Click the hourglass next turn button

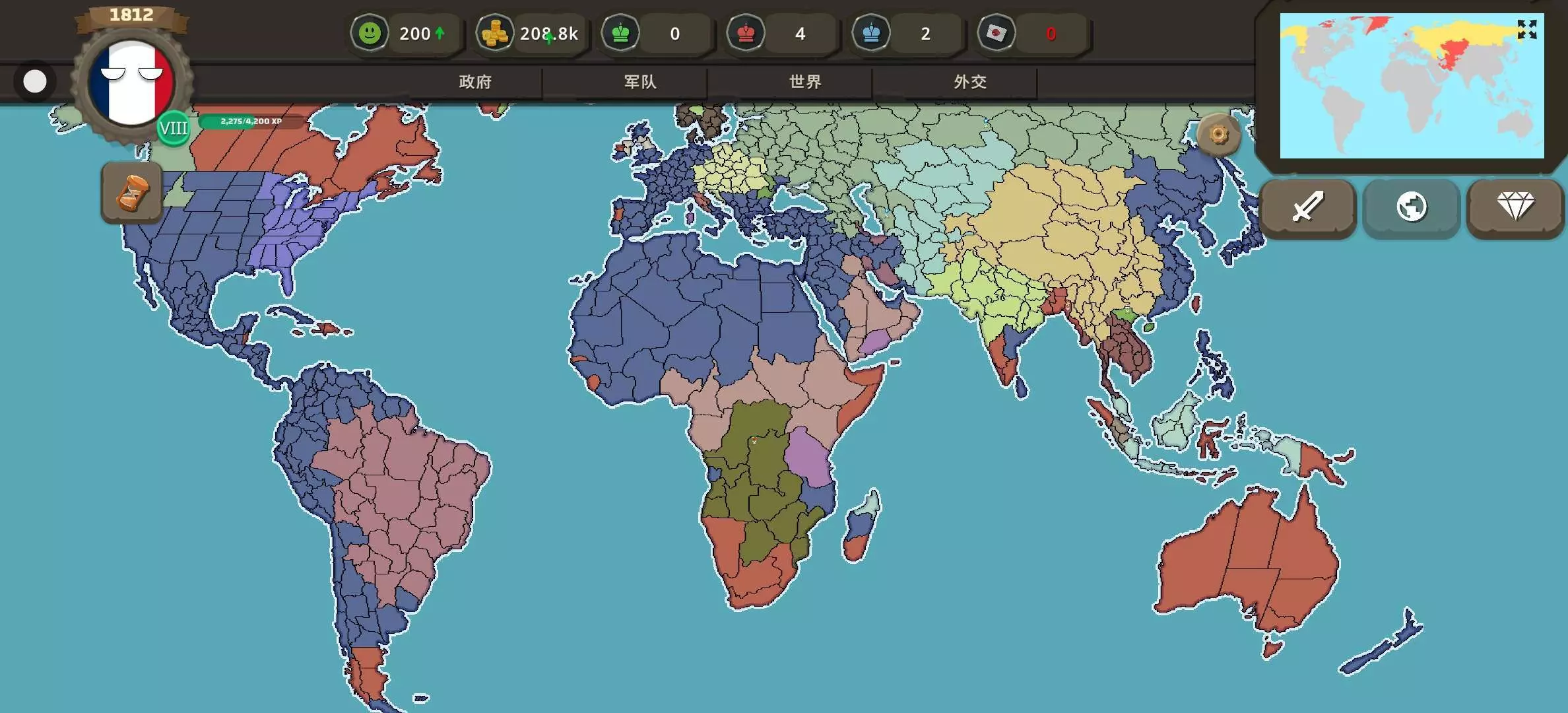click(x=132, y=193)
